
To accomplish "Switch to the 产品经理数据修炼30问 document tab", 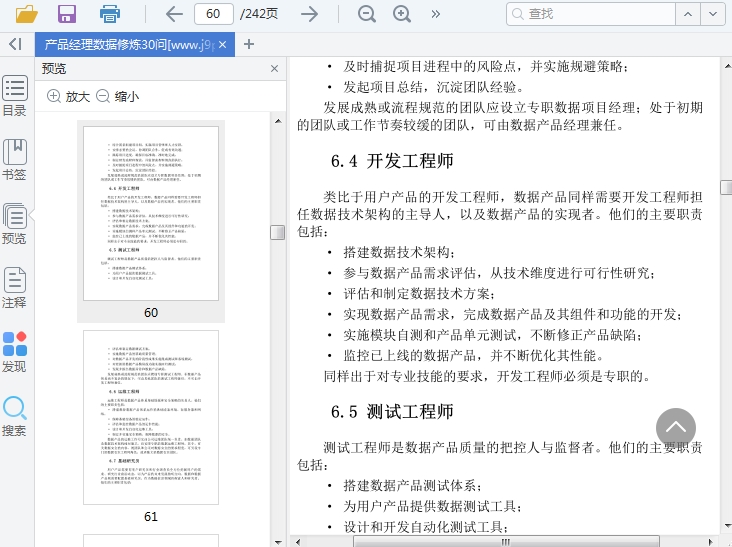I will coord(128,45).
